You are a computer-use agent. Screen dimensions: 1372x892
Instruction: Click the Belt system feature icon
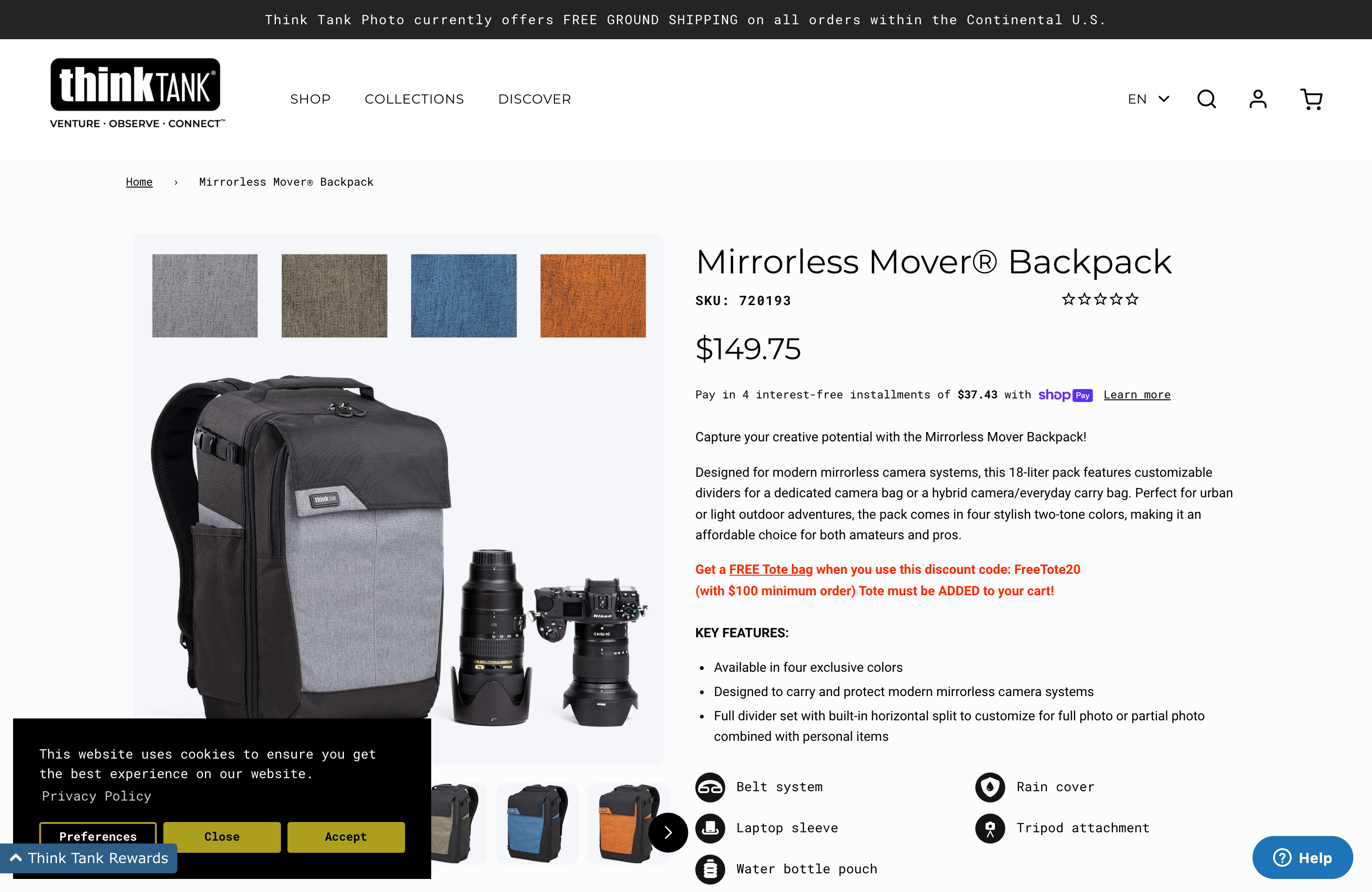710,787
